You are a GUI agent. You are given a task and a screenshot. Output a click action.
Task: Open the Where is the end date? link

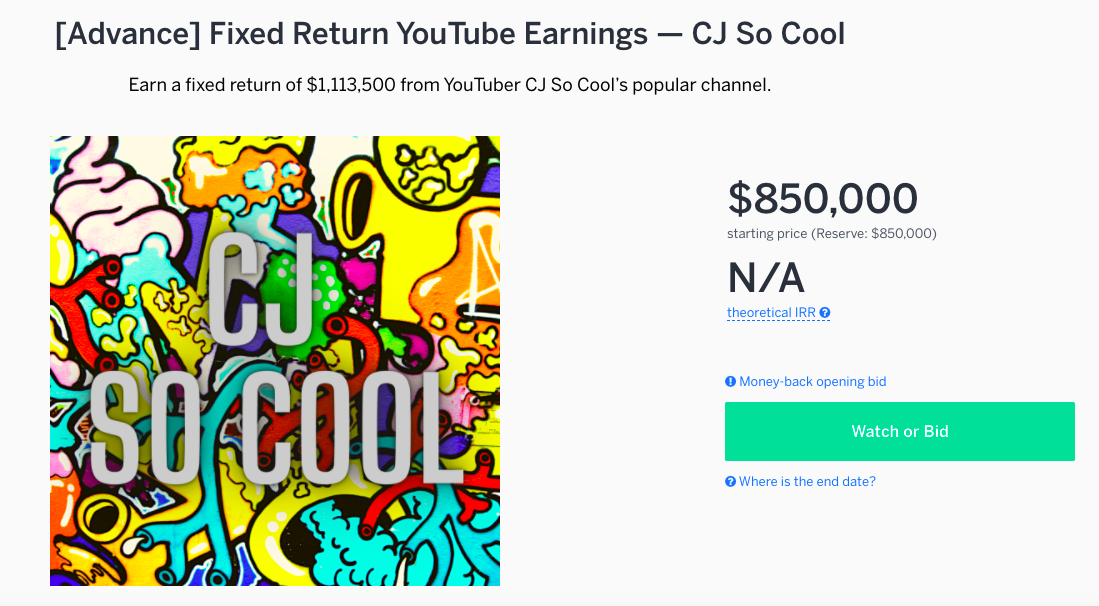click(807, 482)
